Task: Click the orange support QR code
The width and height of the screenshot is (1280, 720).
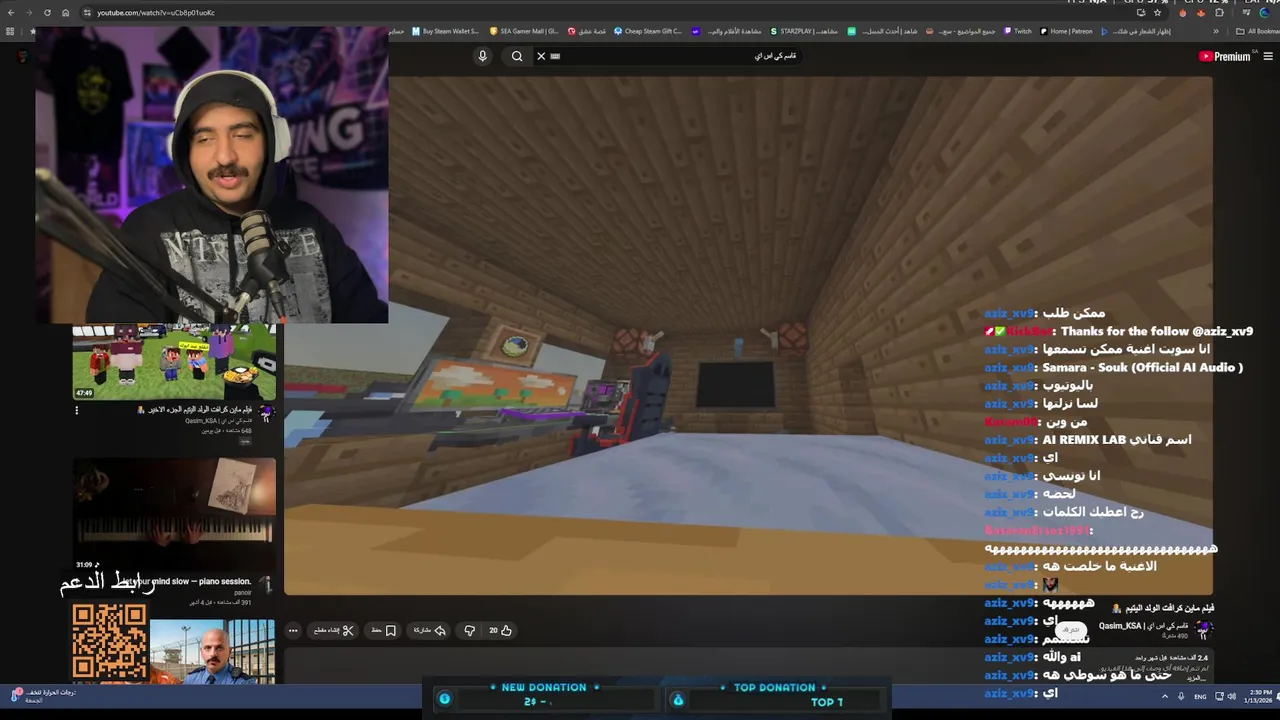Action: pyautogui.click(x=109, y=642)
